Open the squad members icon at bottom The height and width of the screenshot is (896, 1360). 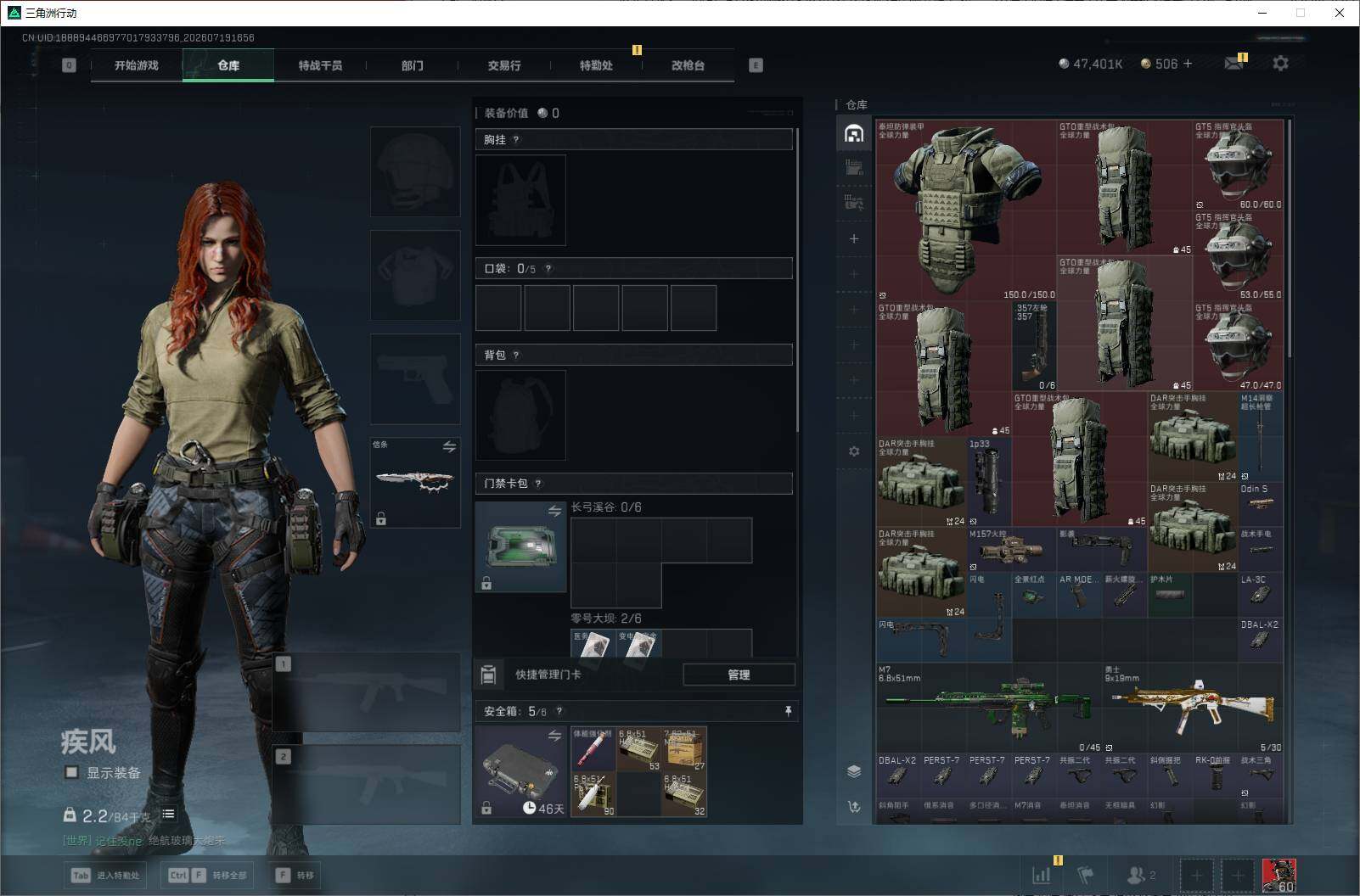tap(1140, 875)
